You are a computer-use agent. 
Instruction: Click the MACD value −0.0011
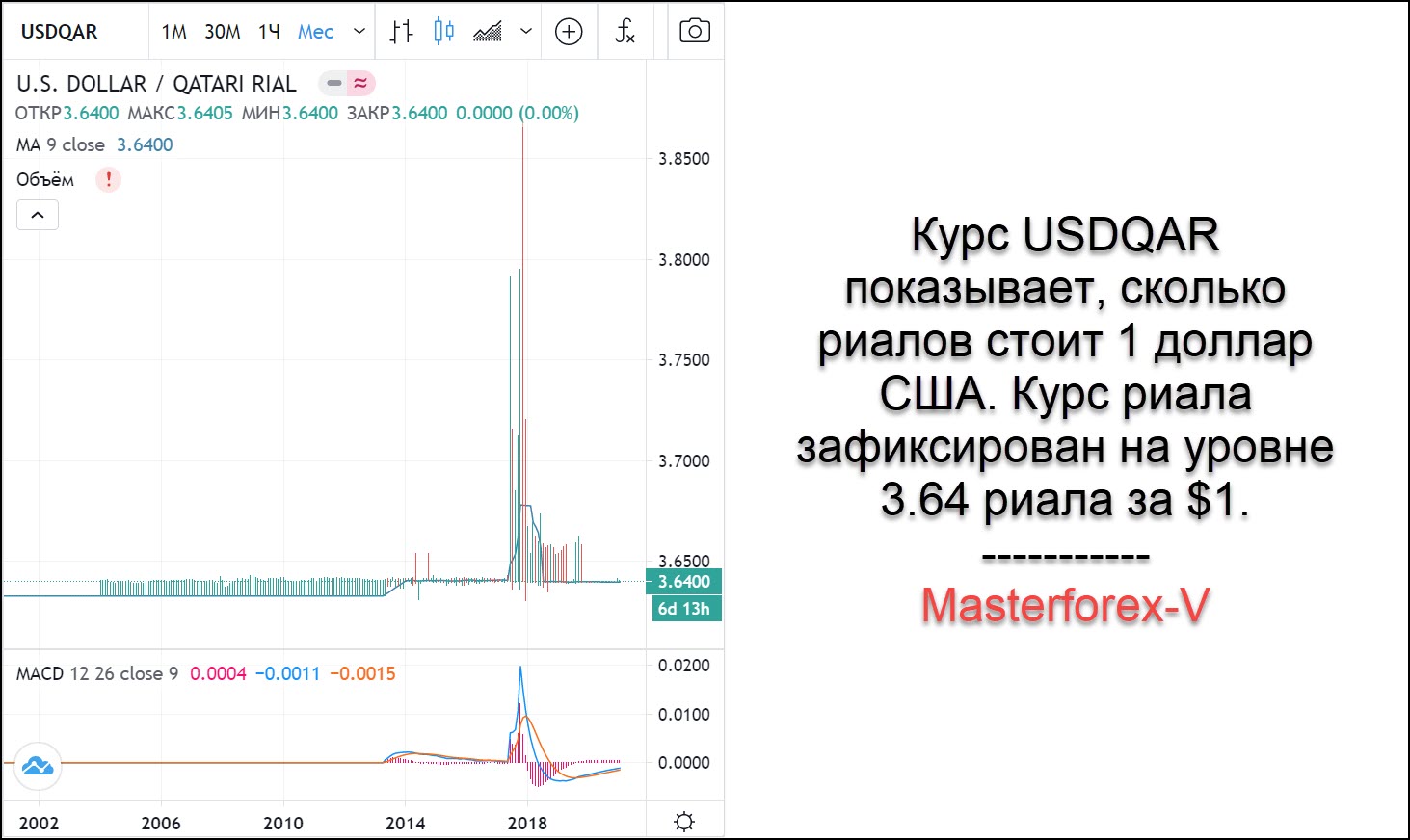(x=287, y=673)
